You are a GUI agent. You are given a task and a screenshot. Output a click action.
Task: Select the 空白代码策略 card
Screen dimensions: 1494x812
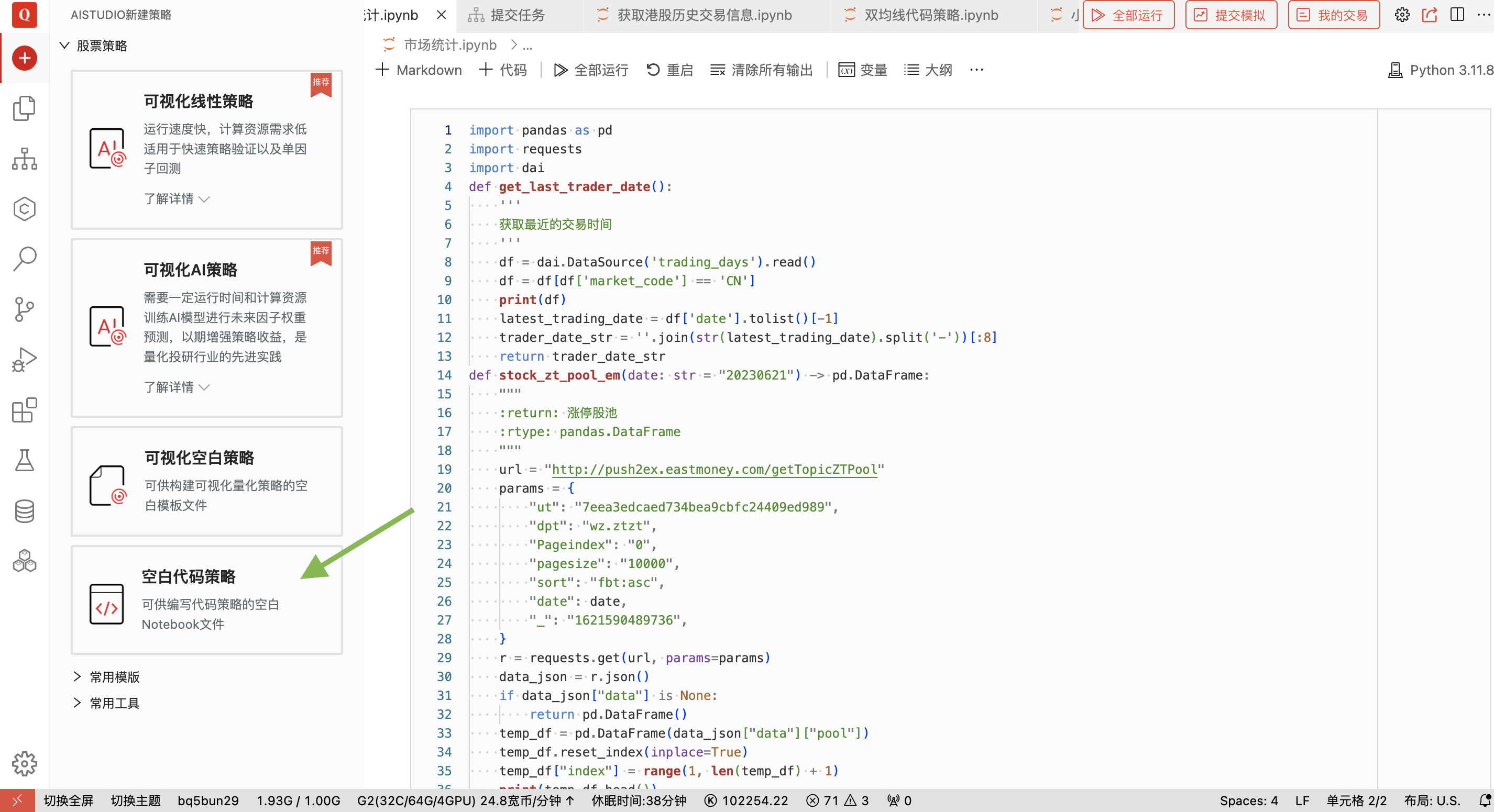click(206, 600)
